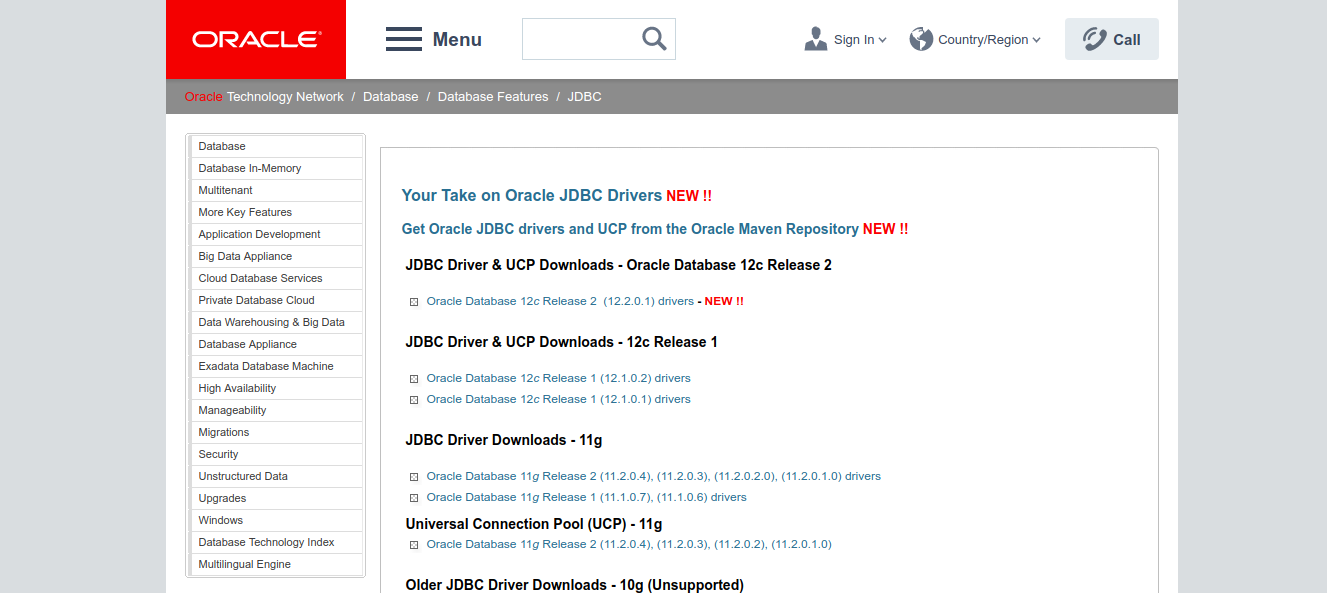
Task: Click the Sign In person icon
Action: [x=816, y=39]
